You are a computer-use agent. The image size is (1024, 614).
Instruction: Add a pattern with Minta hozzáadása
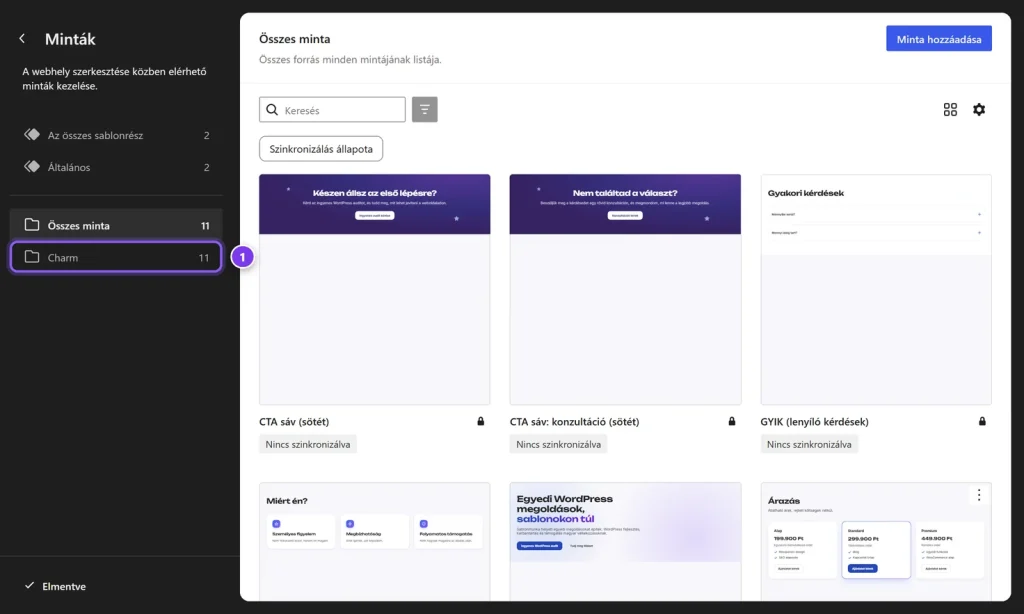(x=938, y=39)
